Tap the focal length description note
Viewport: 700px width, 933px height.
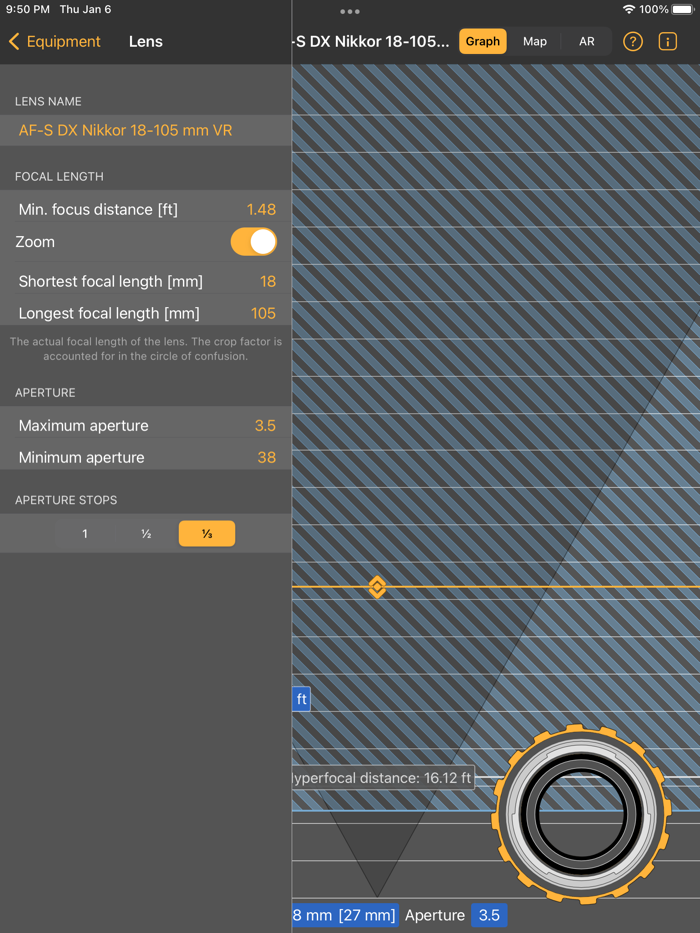point(146,349)
